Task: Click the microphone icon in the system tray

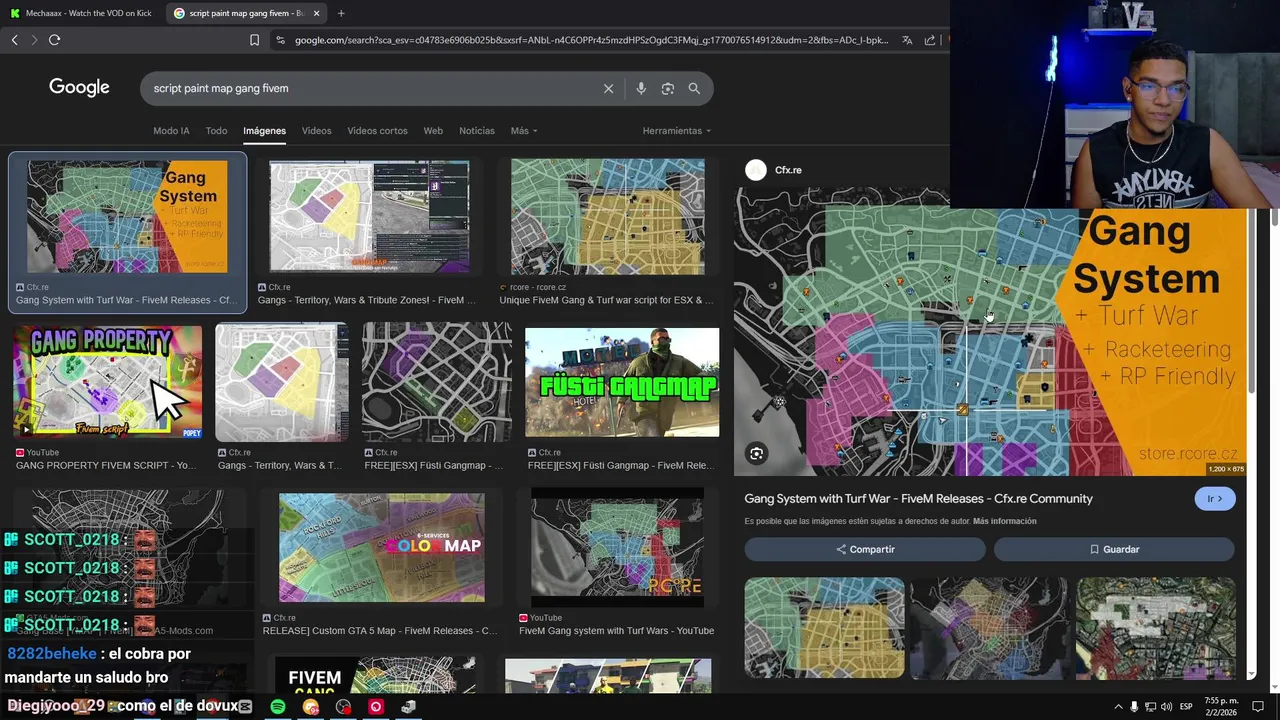Action: [x=1134, y=706]
